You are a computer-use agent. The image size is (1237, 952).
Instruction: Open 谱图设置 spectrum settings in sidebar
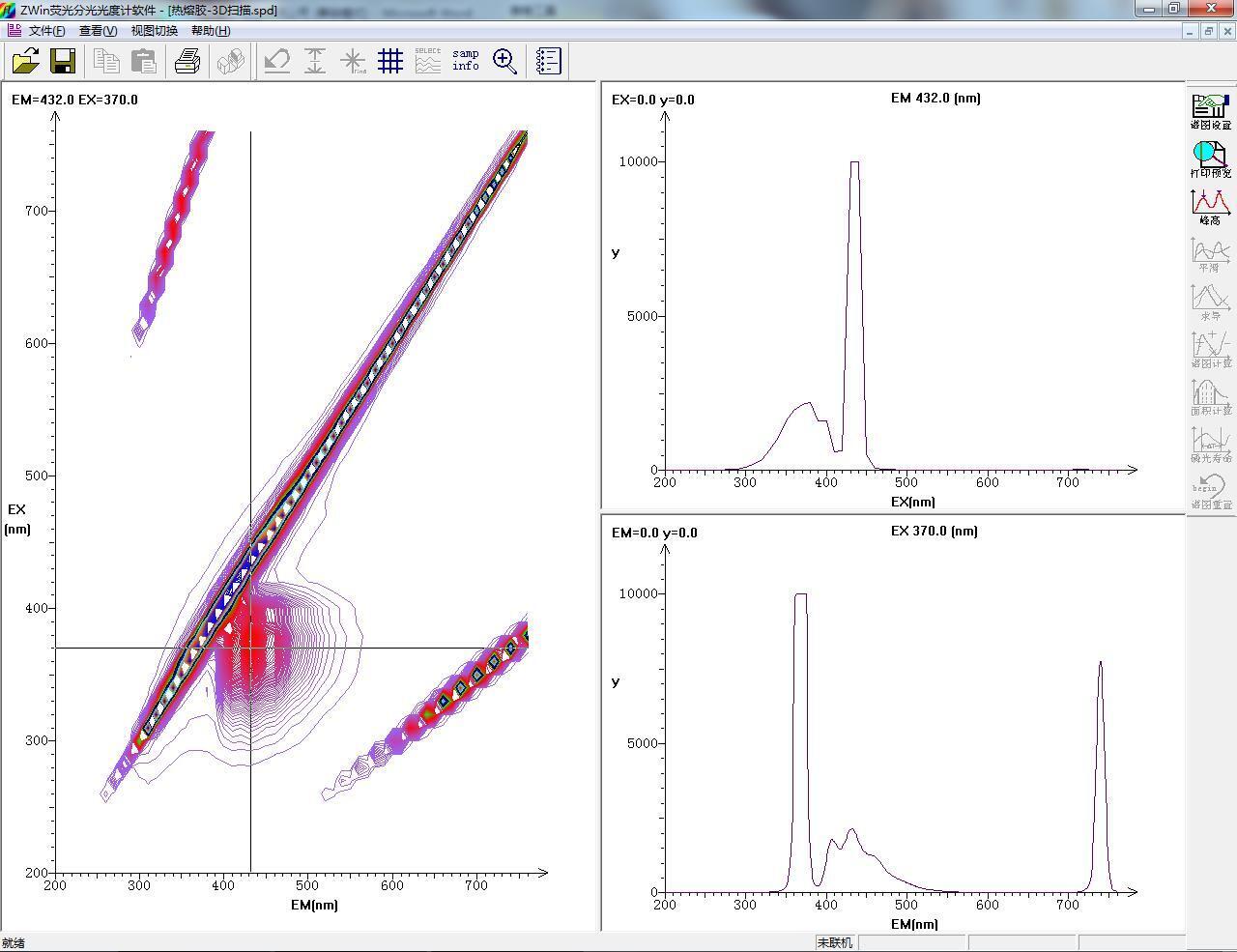tap(1210, 112)
